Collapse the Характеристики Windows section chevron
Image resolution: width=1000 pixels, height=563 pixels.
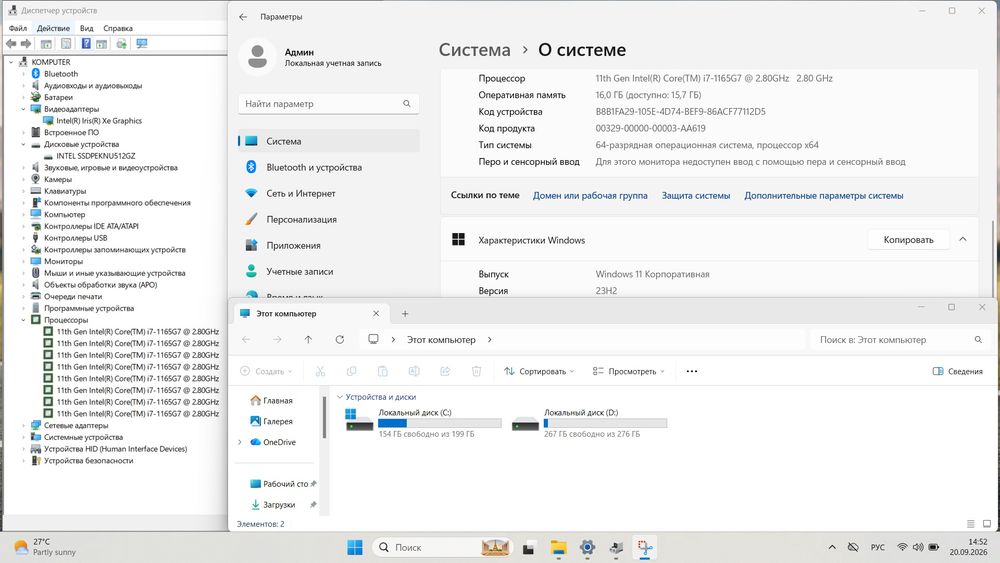pyautogui.click(x=963, y=240)
